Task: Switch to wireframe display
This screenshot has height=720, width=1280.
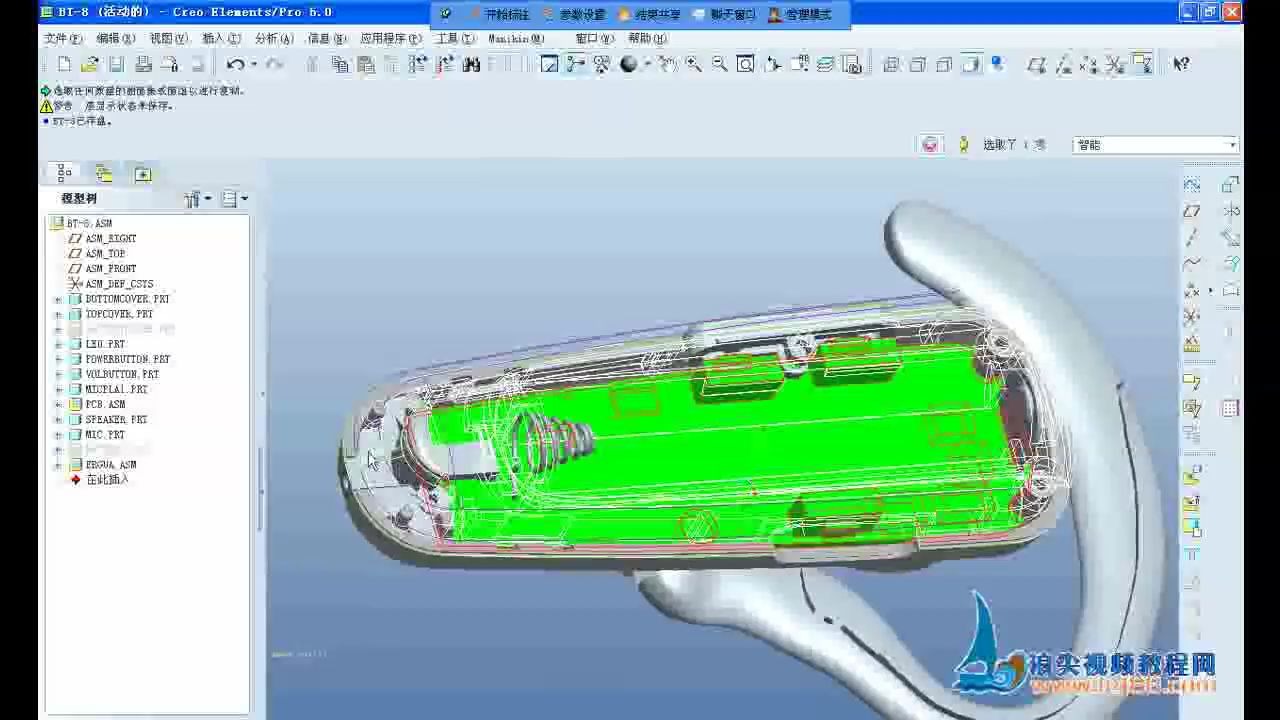Action: pyautogui.click(x=891, y=64)
